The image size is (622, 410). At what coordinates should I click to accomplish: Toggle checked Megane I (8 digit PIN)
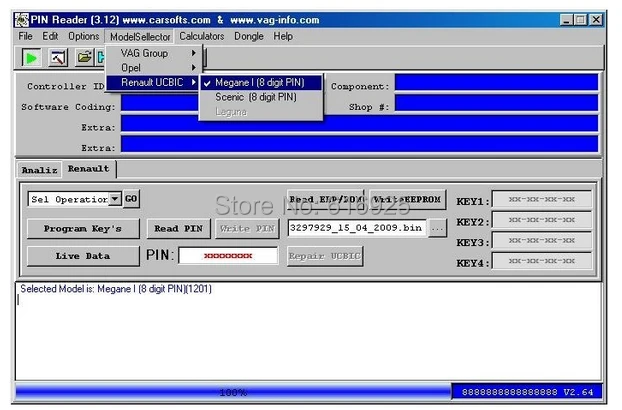pyautogui.click(x=261, y=82)
